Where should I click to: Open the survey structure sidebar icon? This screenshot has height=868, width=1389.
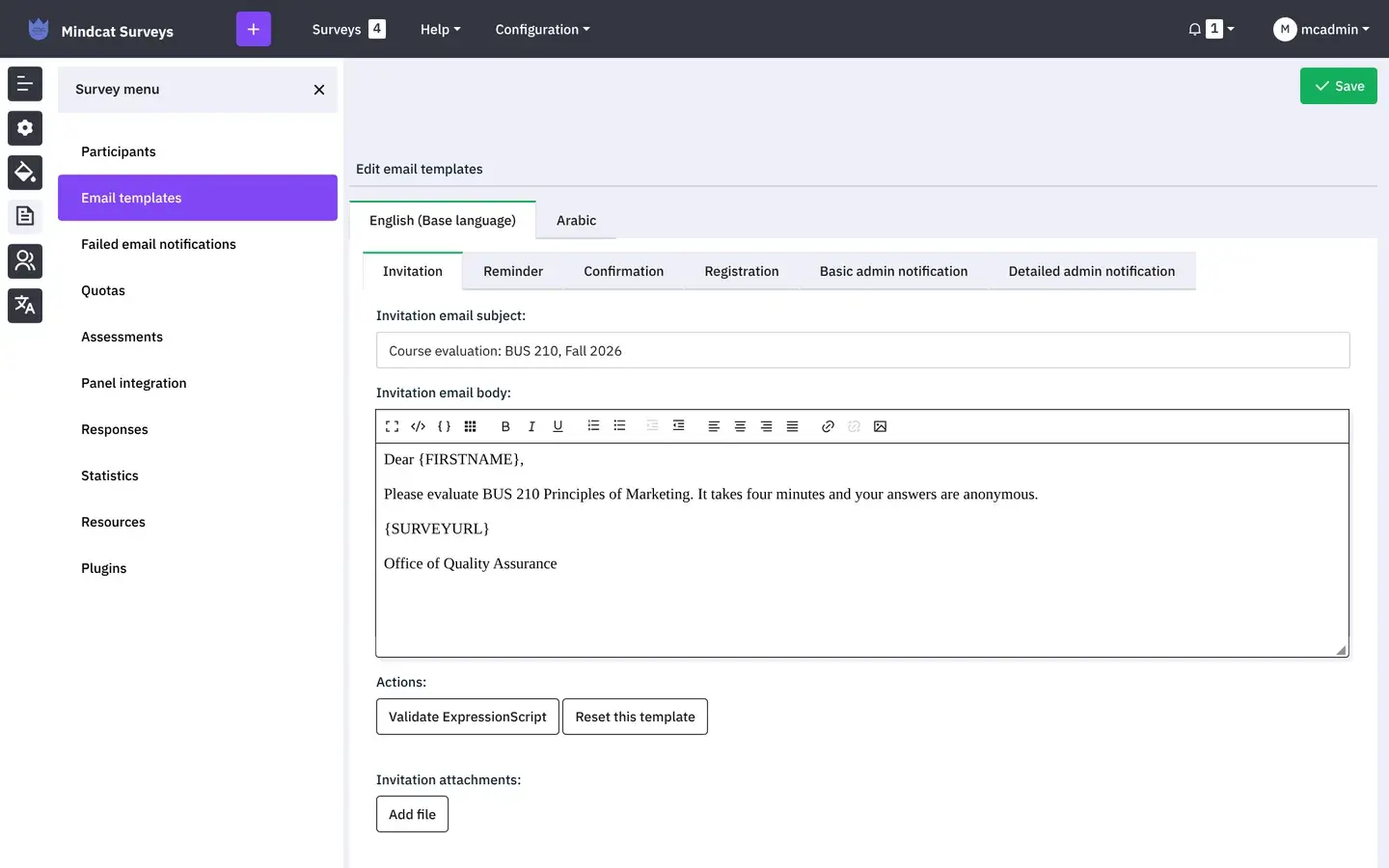click(25, 84)
